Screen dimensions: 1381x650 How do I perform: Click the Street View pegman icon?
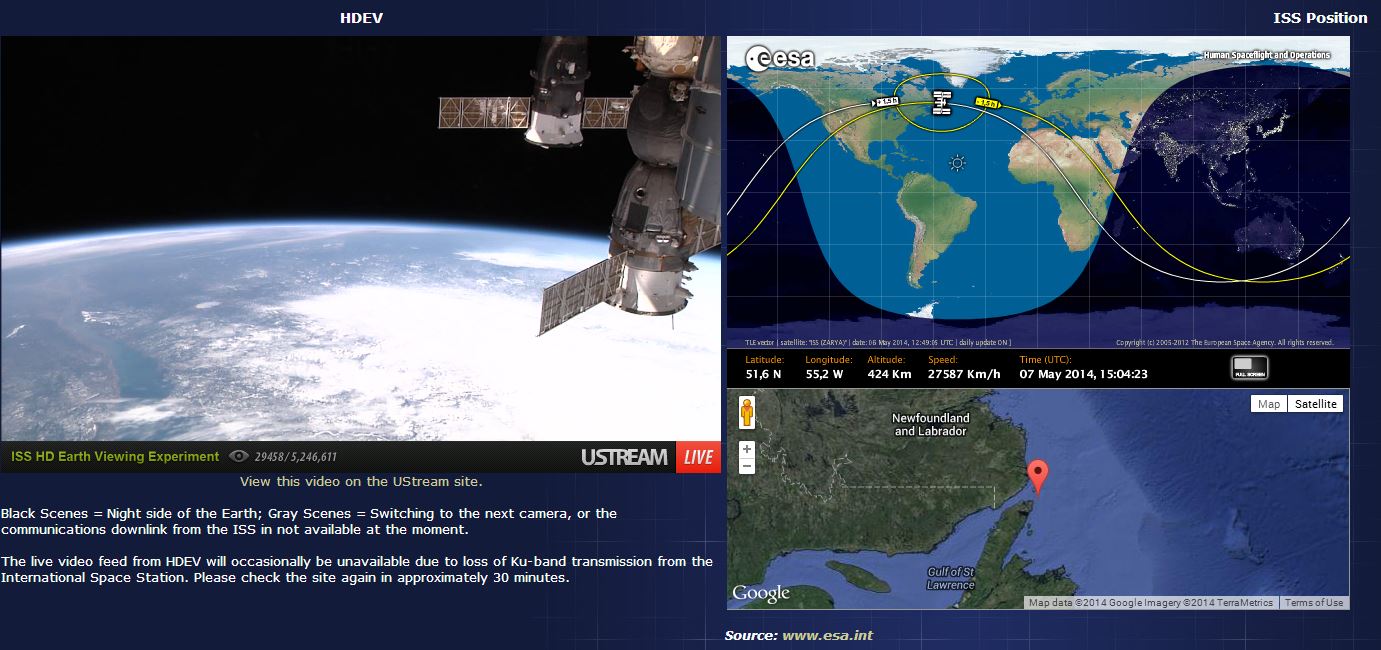coord(746,412)
